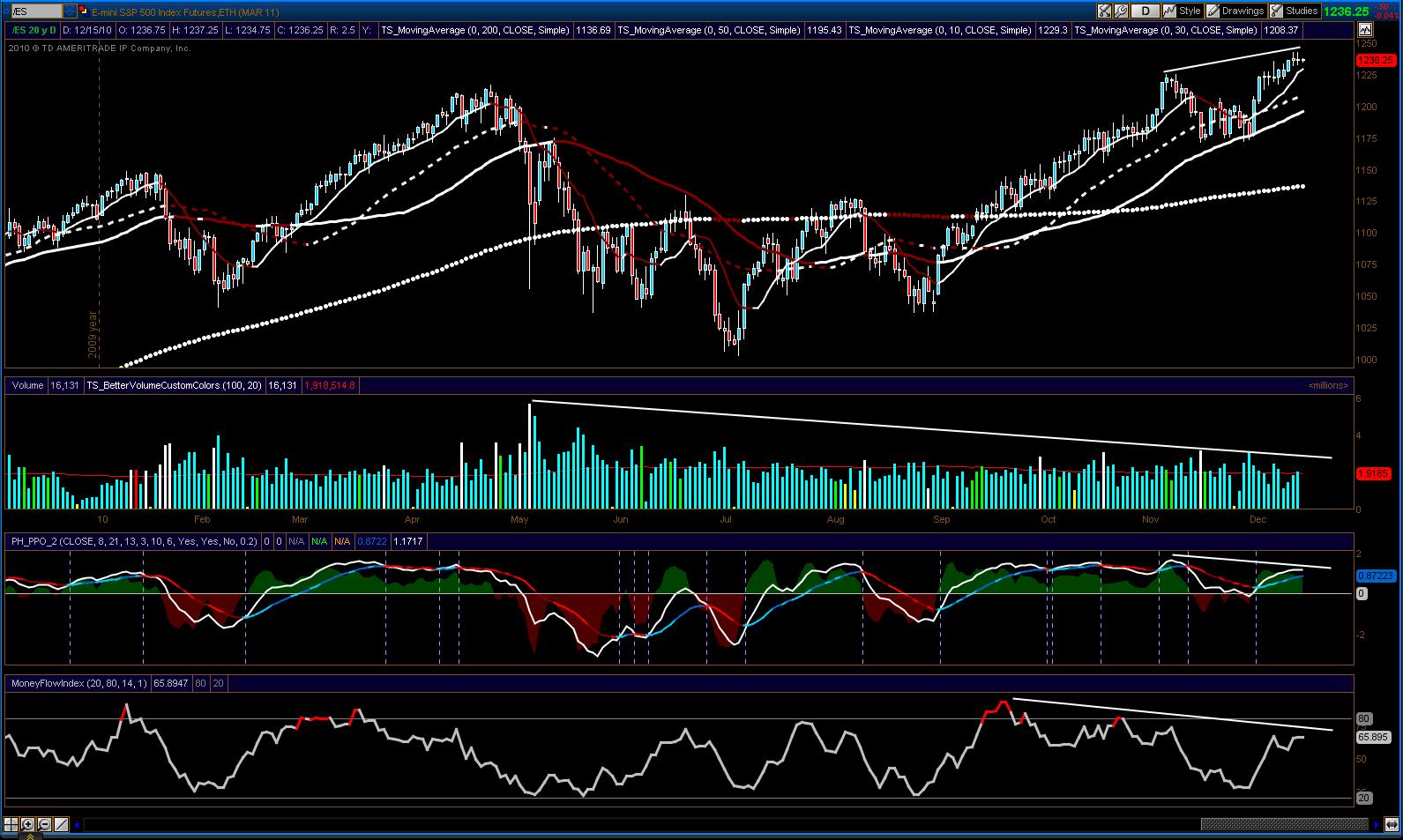Click the 200 moving average value 1136.69

[x=593, y=30]
